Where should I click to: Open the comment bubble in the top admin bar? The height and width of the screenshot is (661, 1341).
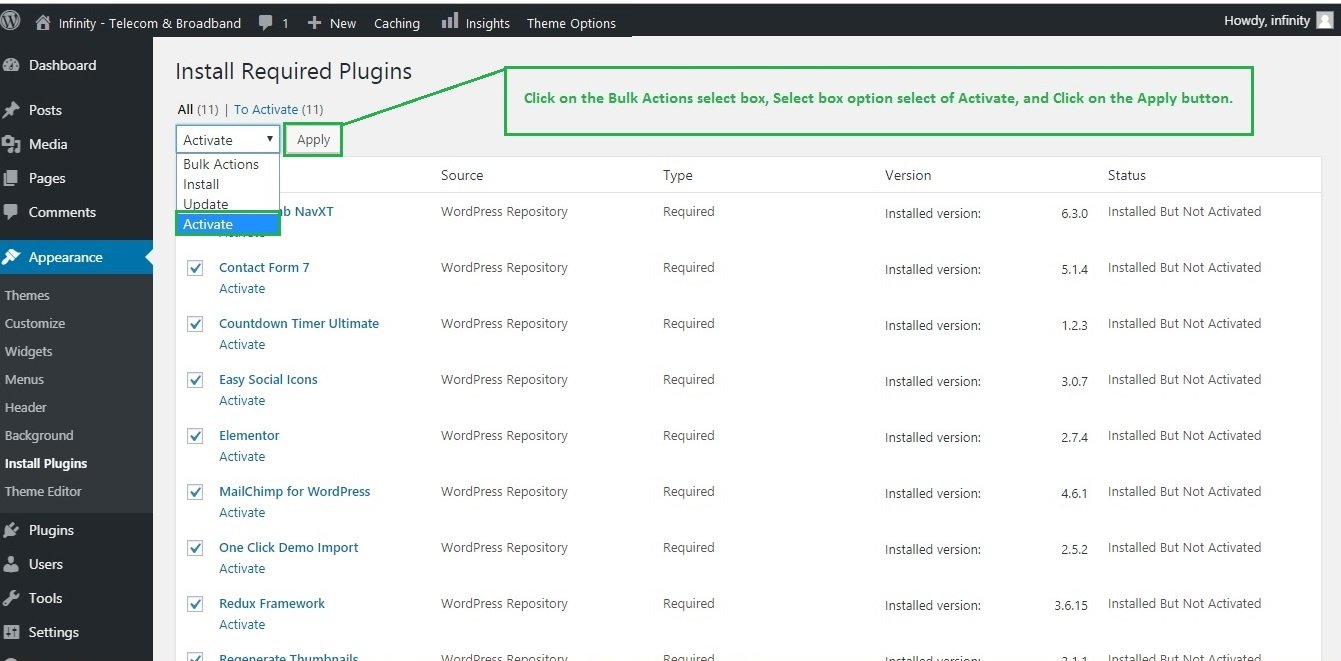tap(266, 22)
